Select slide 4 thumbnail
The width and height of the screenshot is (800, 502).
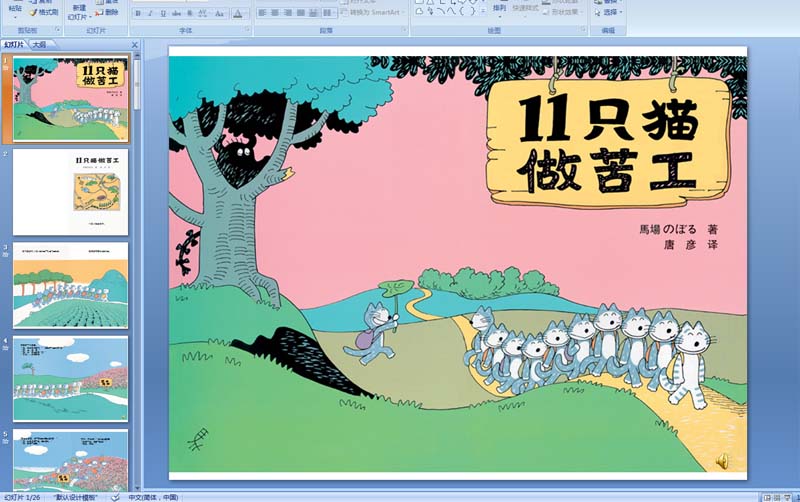[70, 379]
